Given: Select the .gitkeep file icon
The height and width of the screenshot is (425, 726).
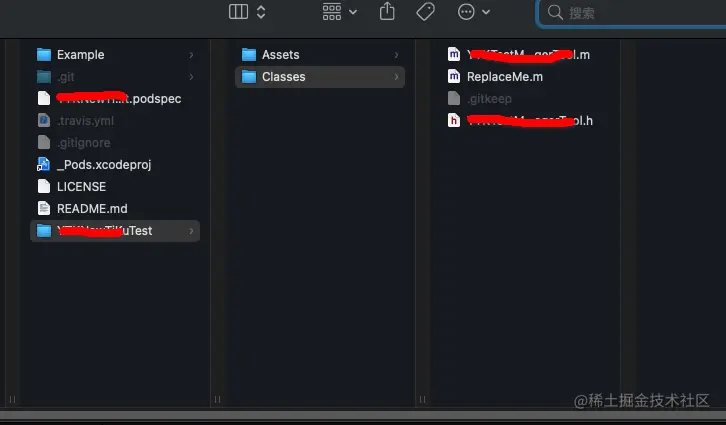Looking at the screenshot, I should [x=454, y=98].
